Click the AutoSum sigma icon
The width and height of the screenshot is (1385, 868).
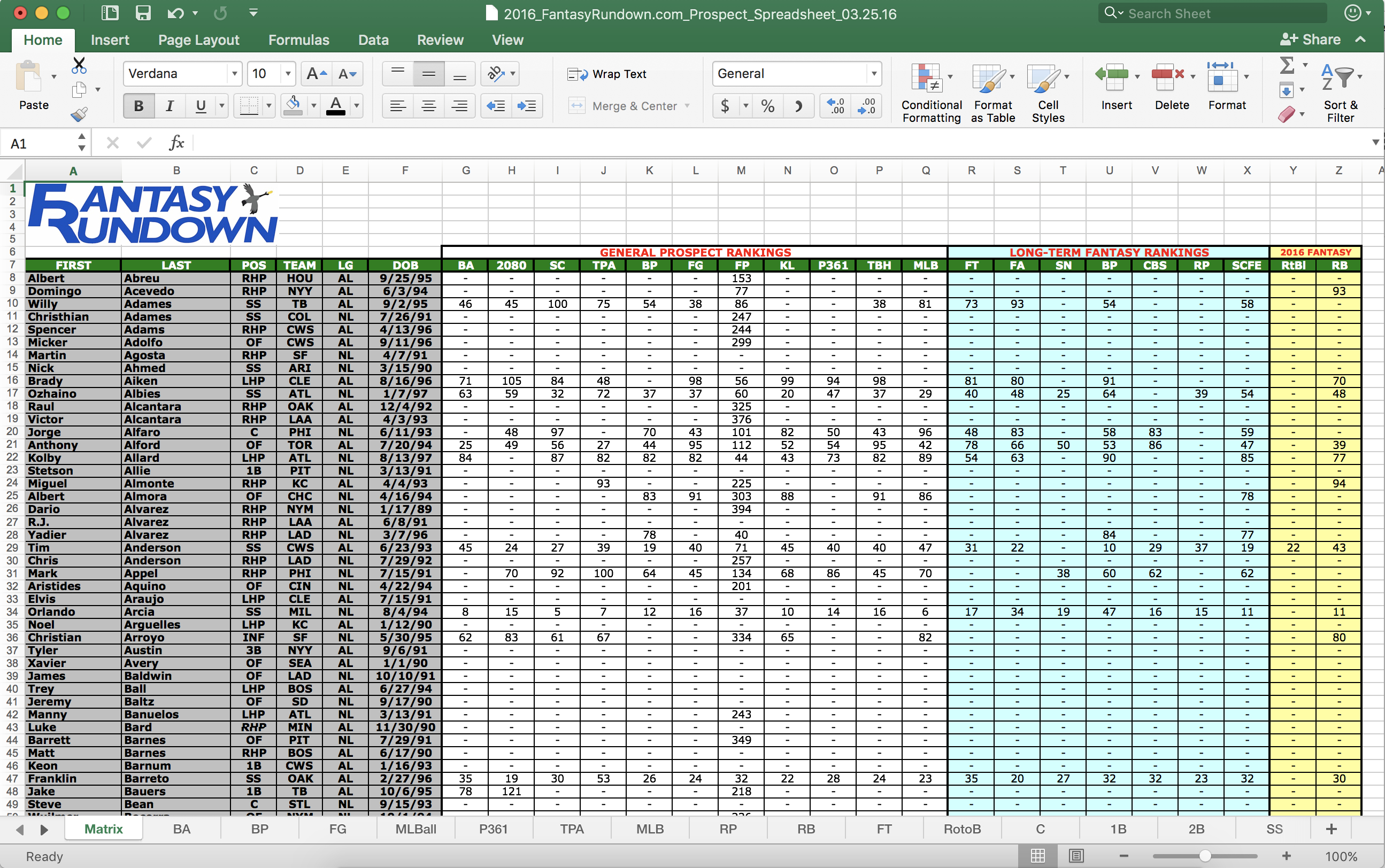point(1287,65)
